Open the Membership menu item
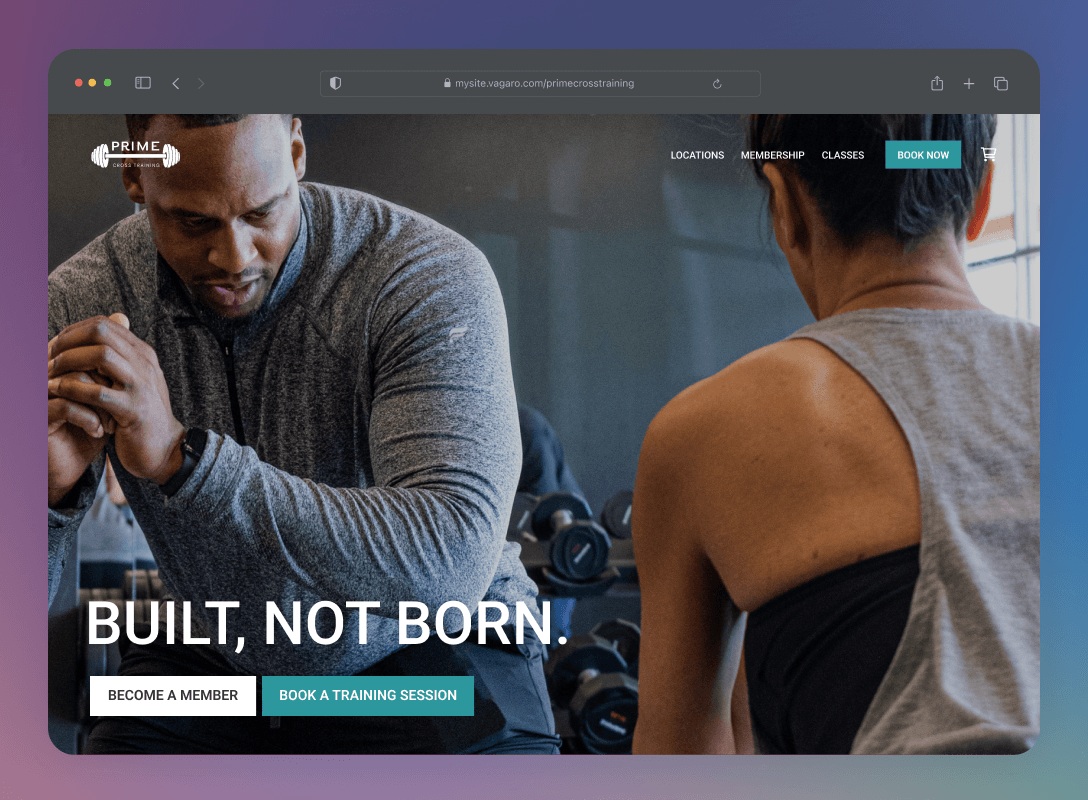 (772, 155)
